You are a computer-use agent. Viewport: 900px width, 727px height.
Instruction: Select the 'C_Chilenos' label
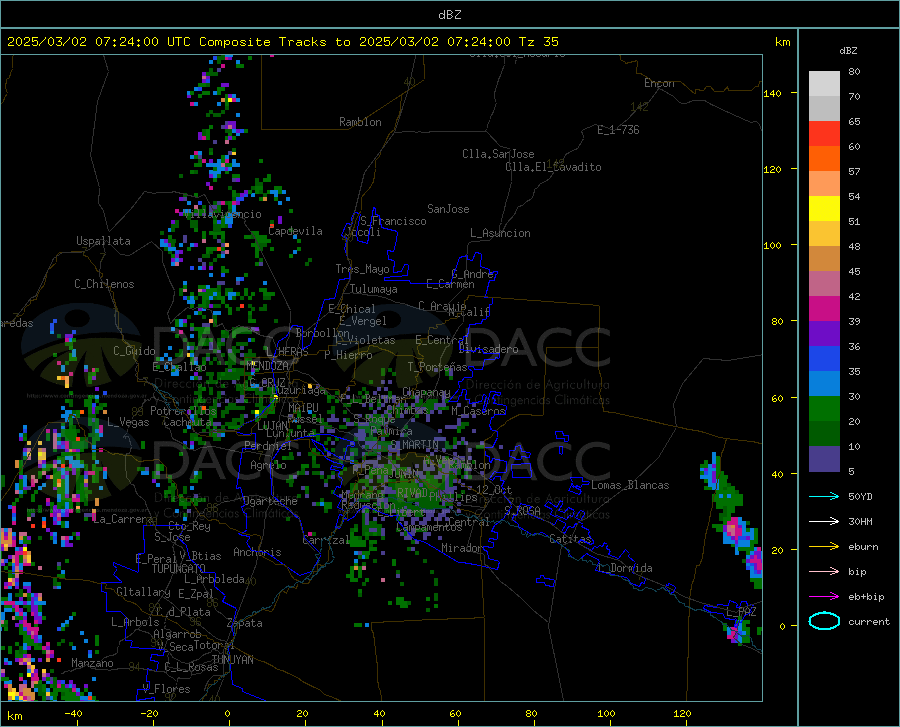pos(104,284)
